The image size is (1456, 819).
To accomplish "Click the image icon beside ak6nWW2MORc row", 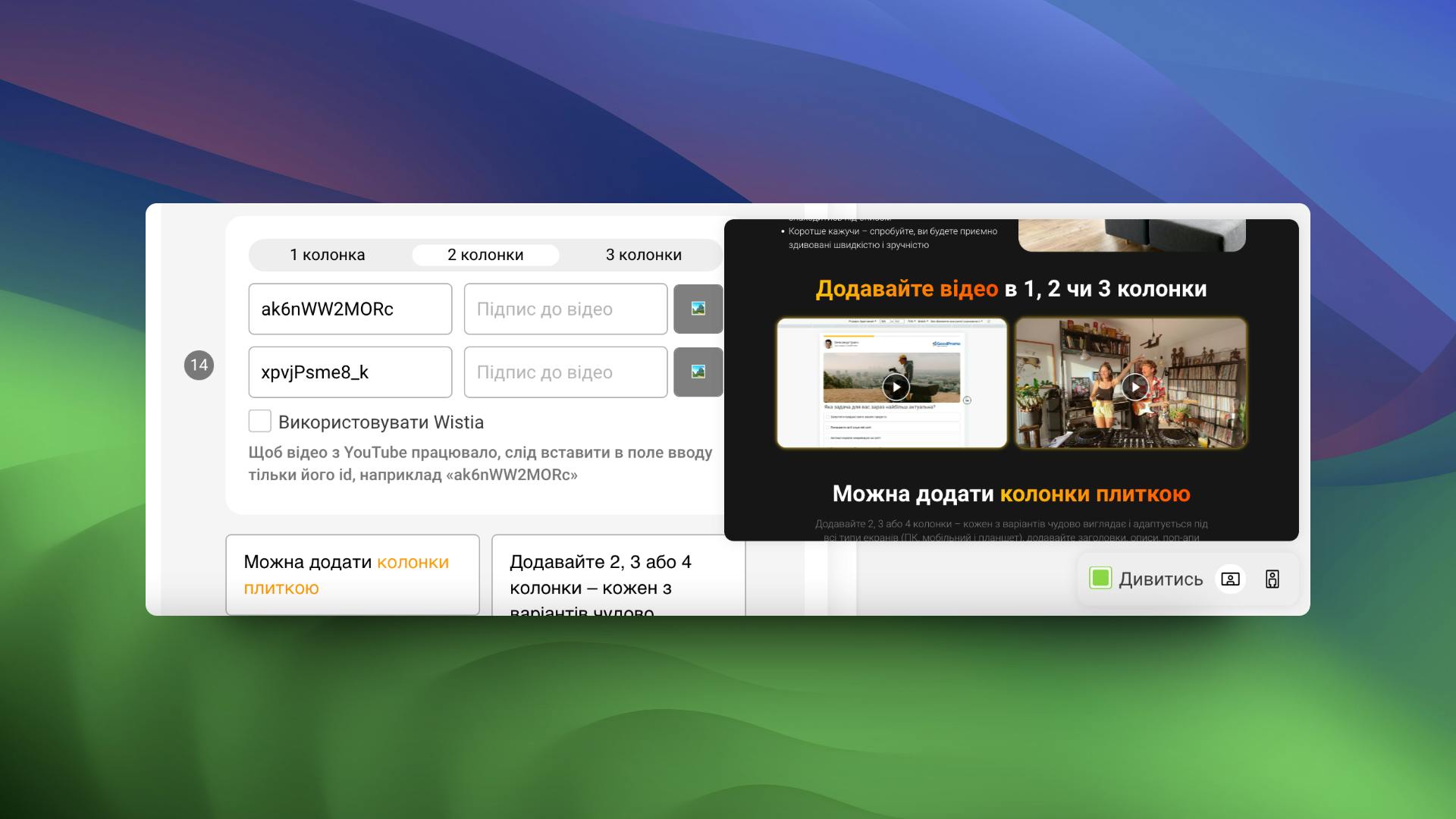I will pos(698,309).
